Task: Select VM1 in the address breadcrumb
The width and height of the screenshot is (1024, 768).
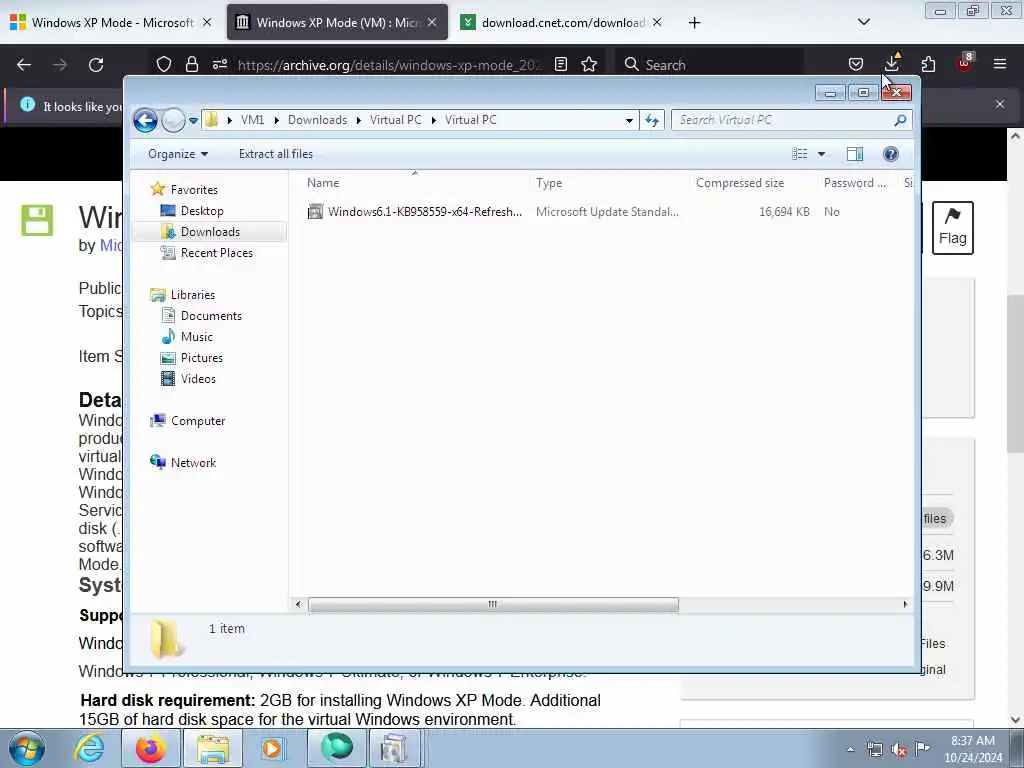Action: tap(252, 120)
